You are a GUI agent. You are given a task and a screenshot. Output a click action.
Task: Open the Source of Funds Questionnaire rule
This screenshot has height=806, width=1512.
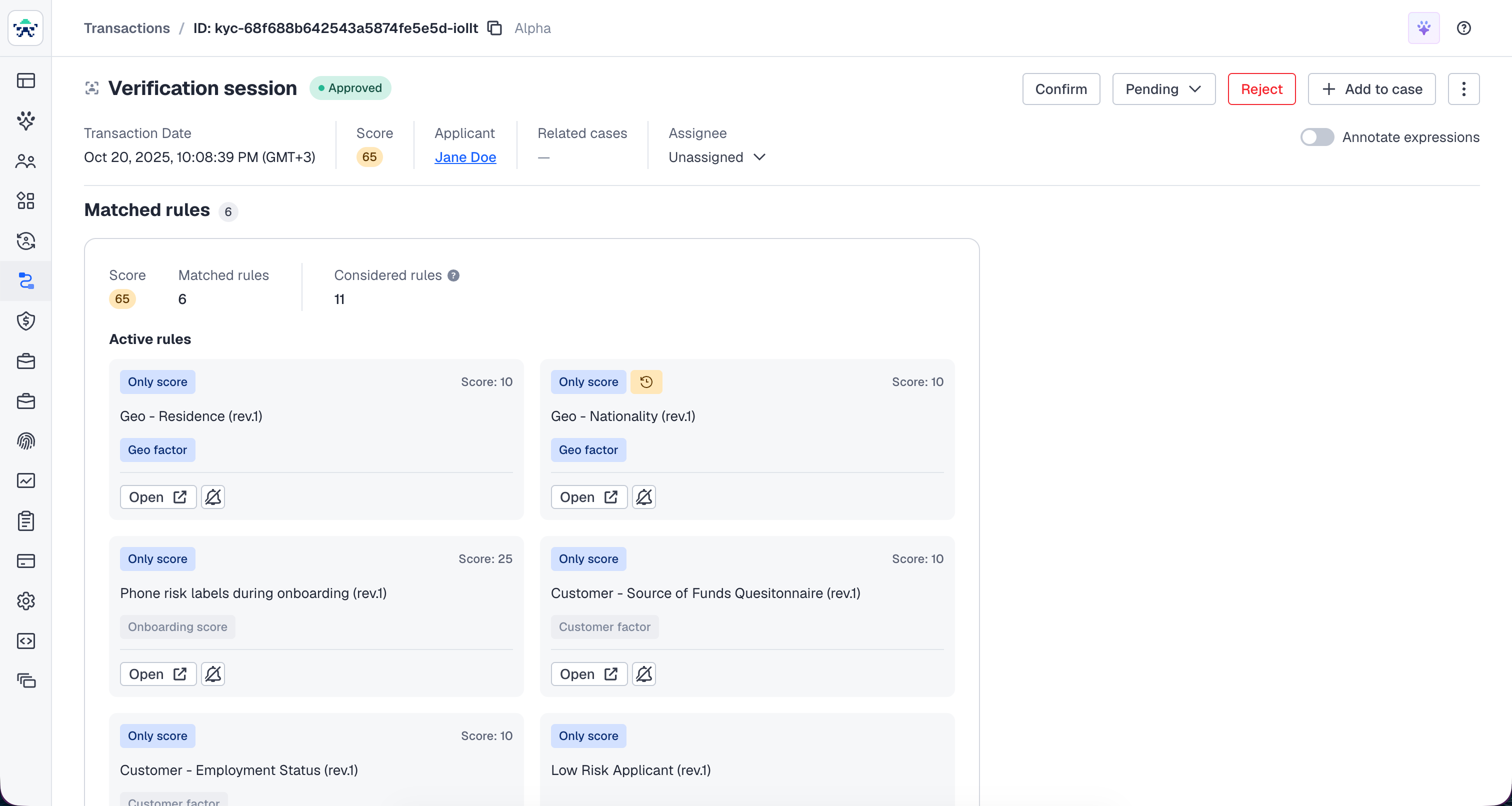(588, 674)
